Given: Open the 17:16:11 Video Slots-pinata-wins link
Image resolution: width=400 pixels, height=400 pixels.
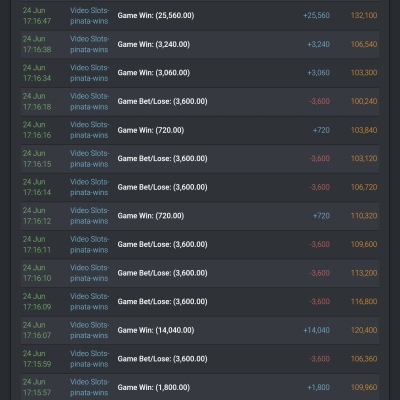Looking at the screenshot, I should pos(89,245).
